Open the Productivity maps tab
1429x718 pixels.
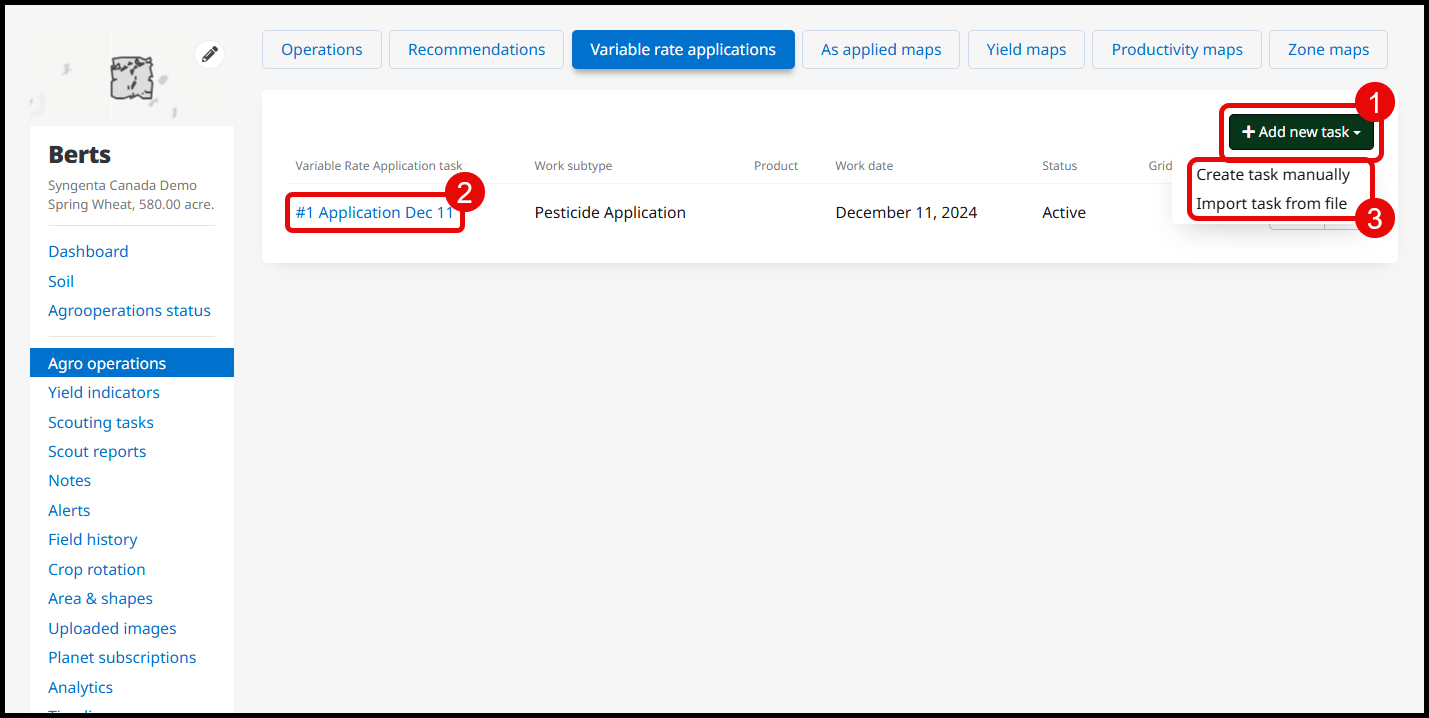point(1176,50)
